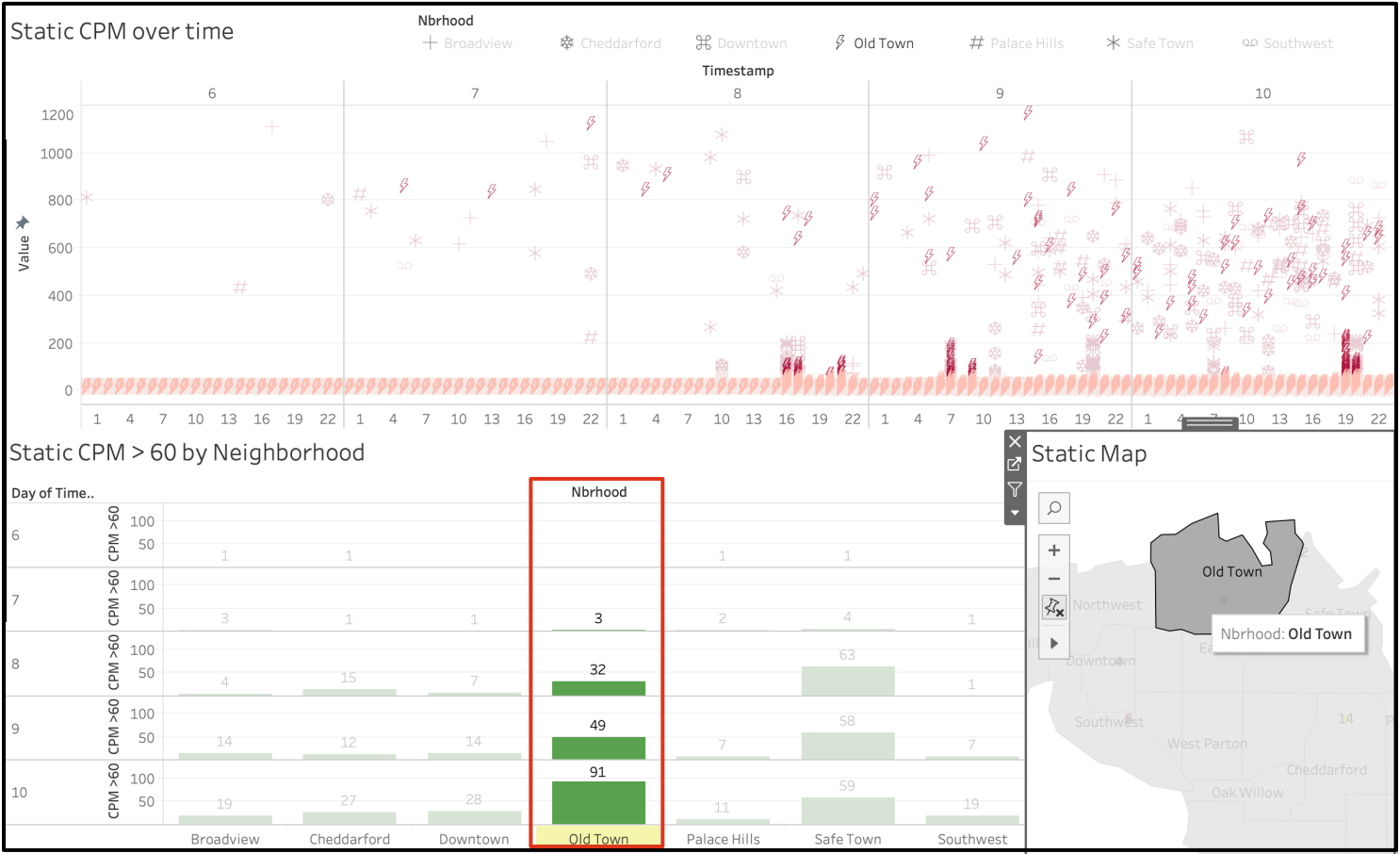Select the Safe Town 63 bar
This screenshot has width=1400, height=854.
click(x=848, y=682)
